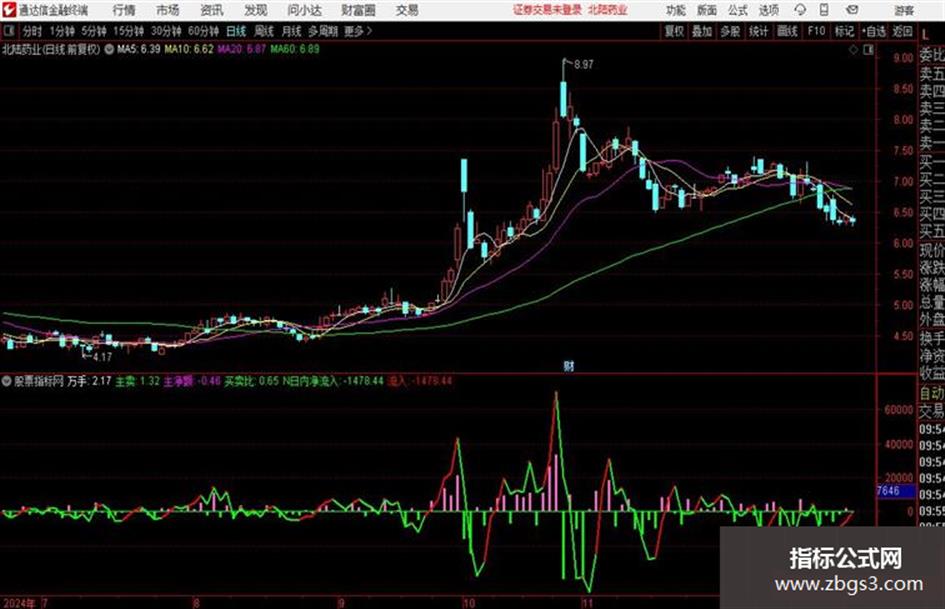Click the 财 marker below the candlestick chart
The width and height of the screenshot is (945, 609).
(568, 365)
